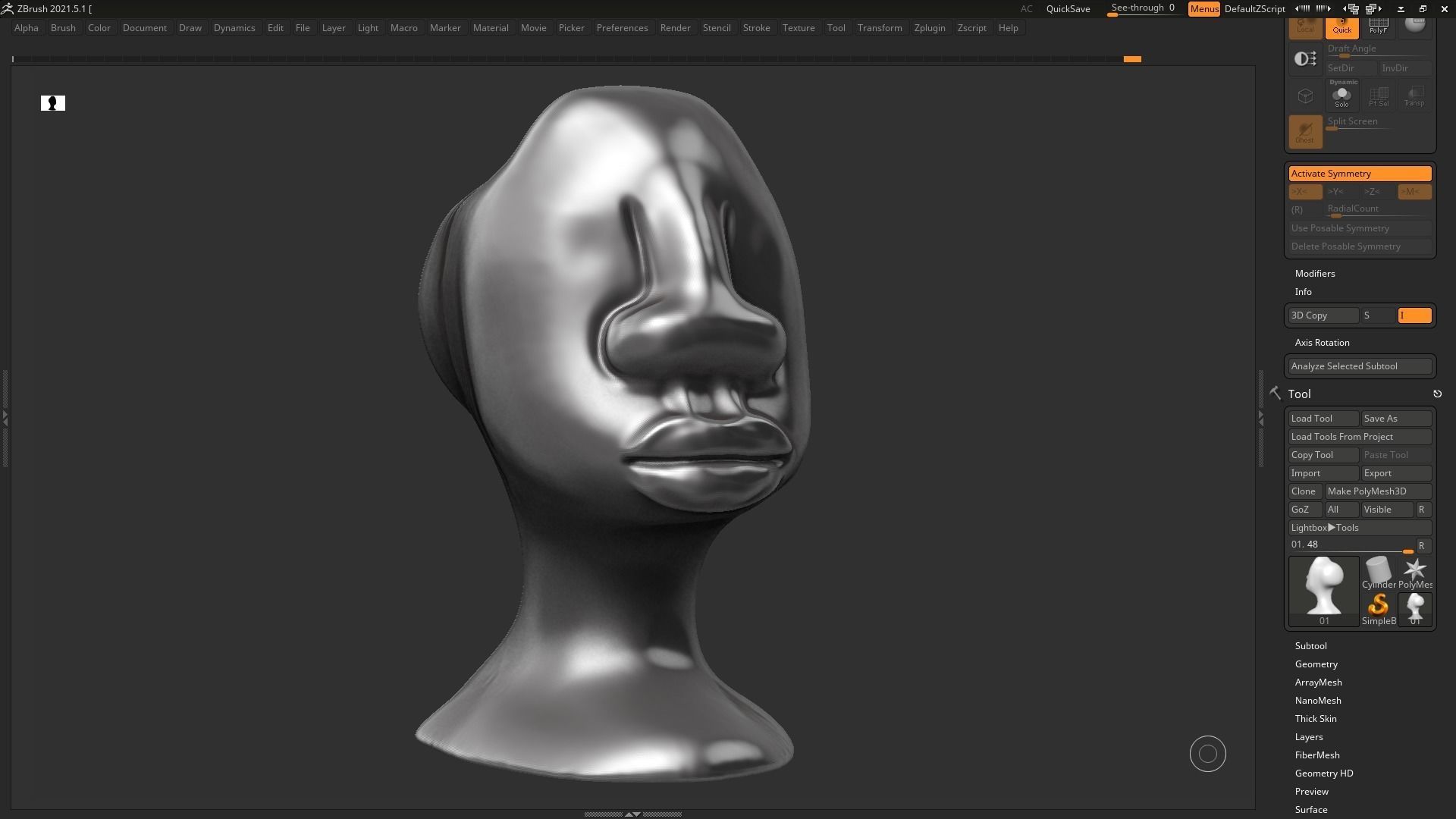Click the cube Xpose icon
Image resolution: width=1456 pixels, height=819 pixels.
pos(1305,96)
